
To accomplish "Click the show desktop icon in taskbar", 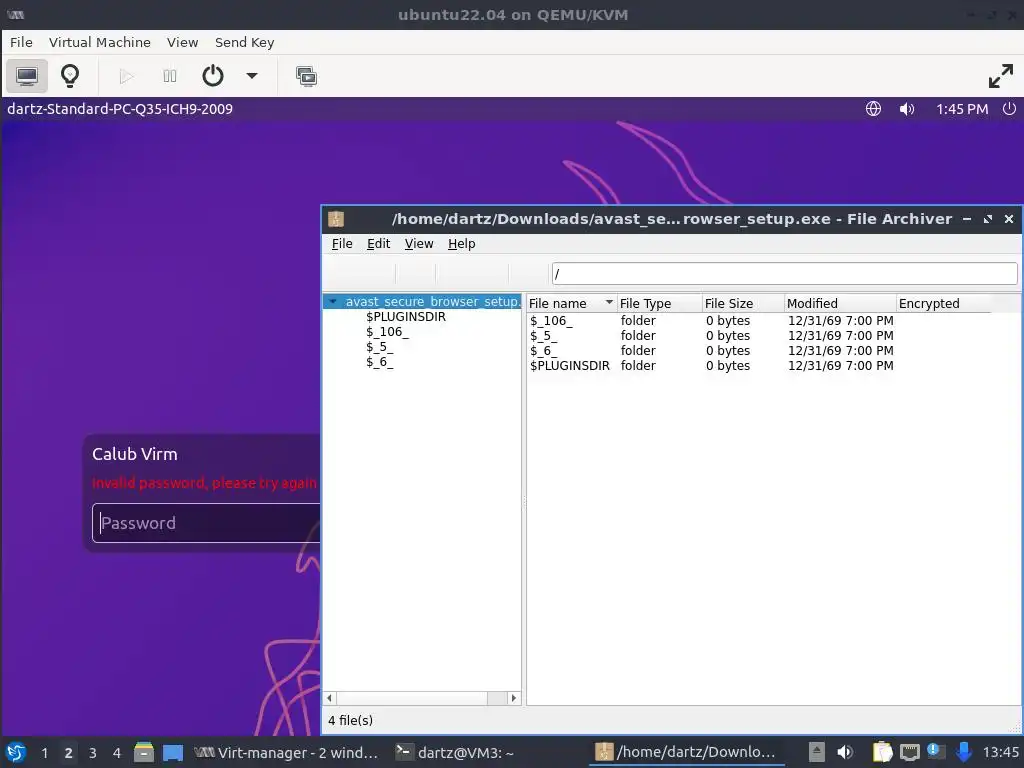I will pyautogui.click(x=172, y=753).
